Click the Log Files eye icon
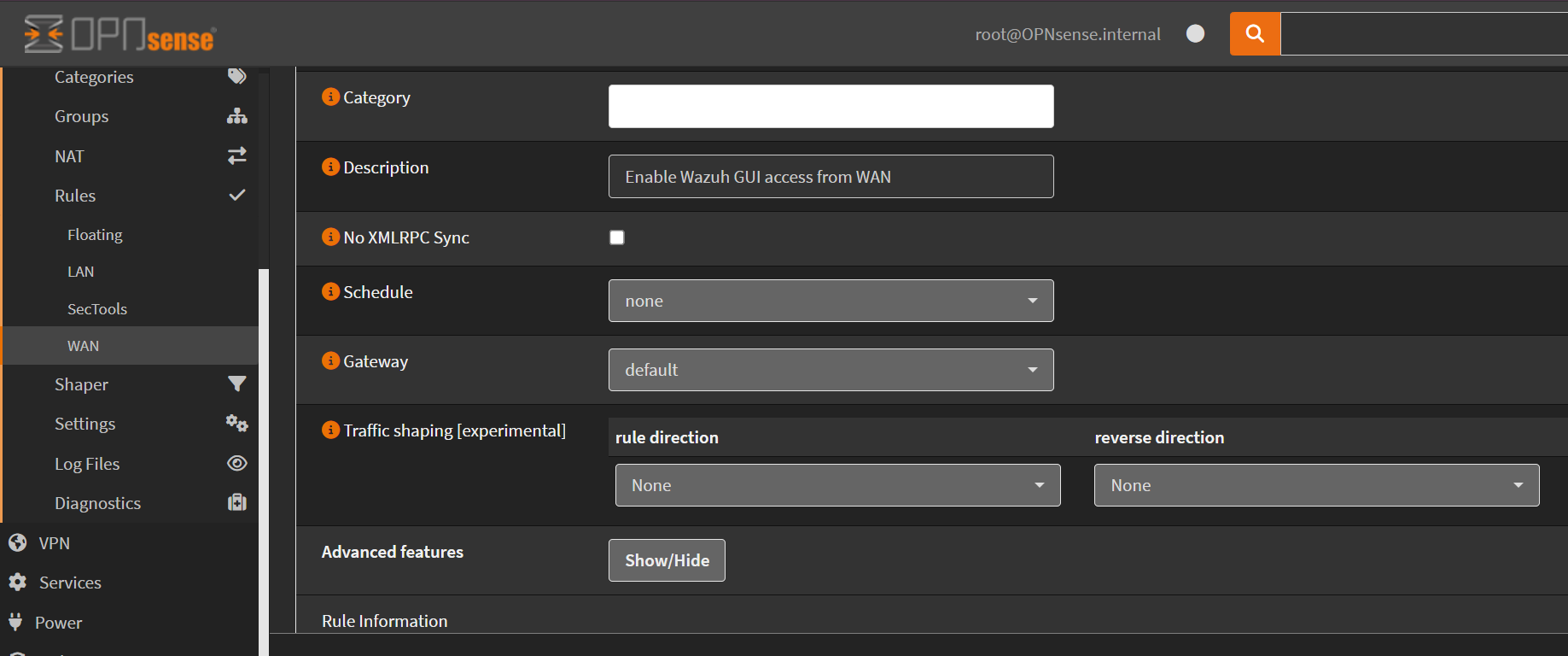1568x656 pixels. click(x=236, y=463)
